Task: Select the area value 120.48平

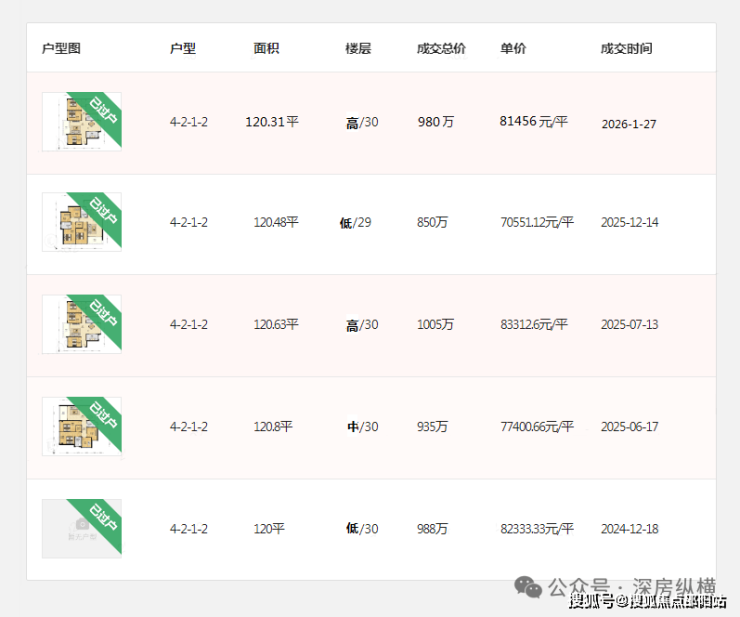Action: pos(276,222)
